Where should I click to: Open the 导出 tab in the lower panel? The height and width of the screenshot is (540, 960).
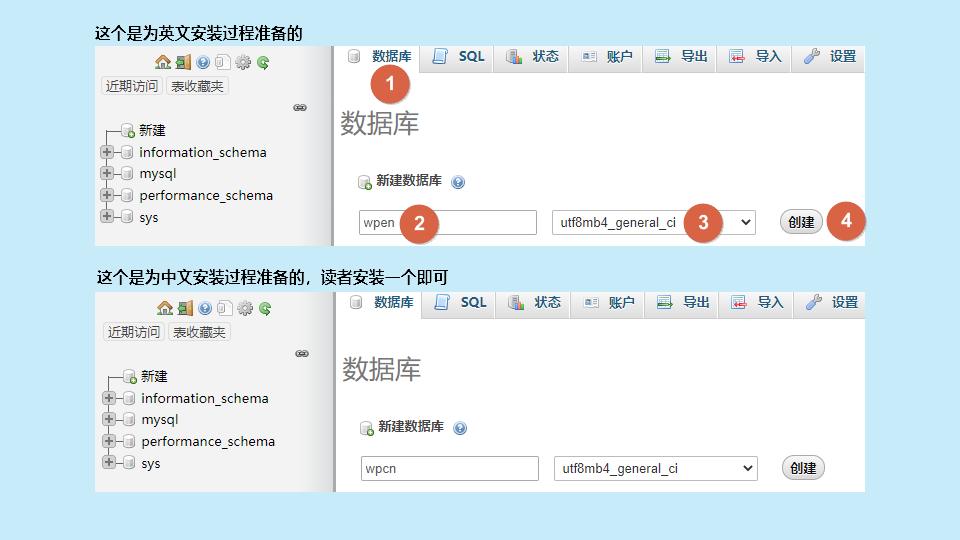(x=682, y=303)
